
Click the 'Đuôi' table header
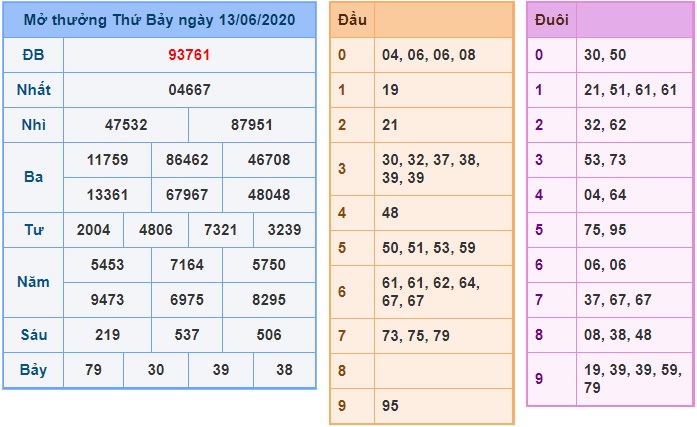tap(552, 20)
